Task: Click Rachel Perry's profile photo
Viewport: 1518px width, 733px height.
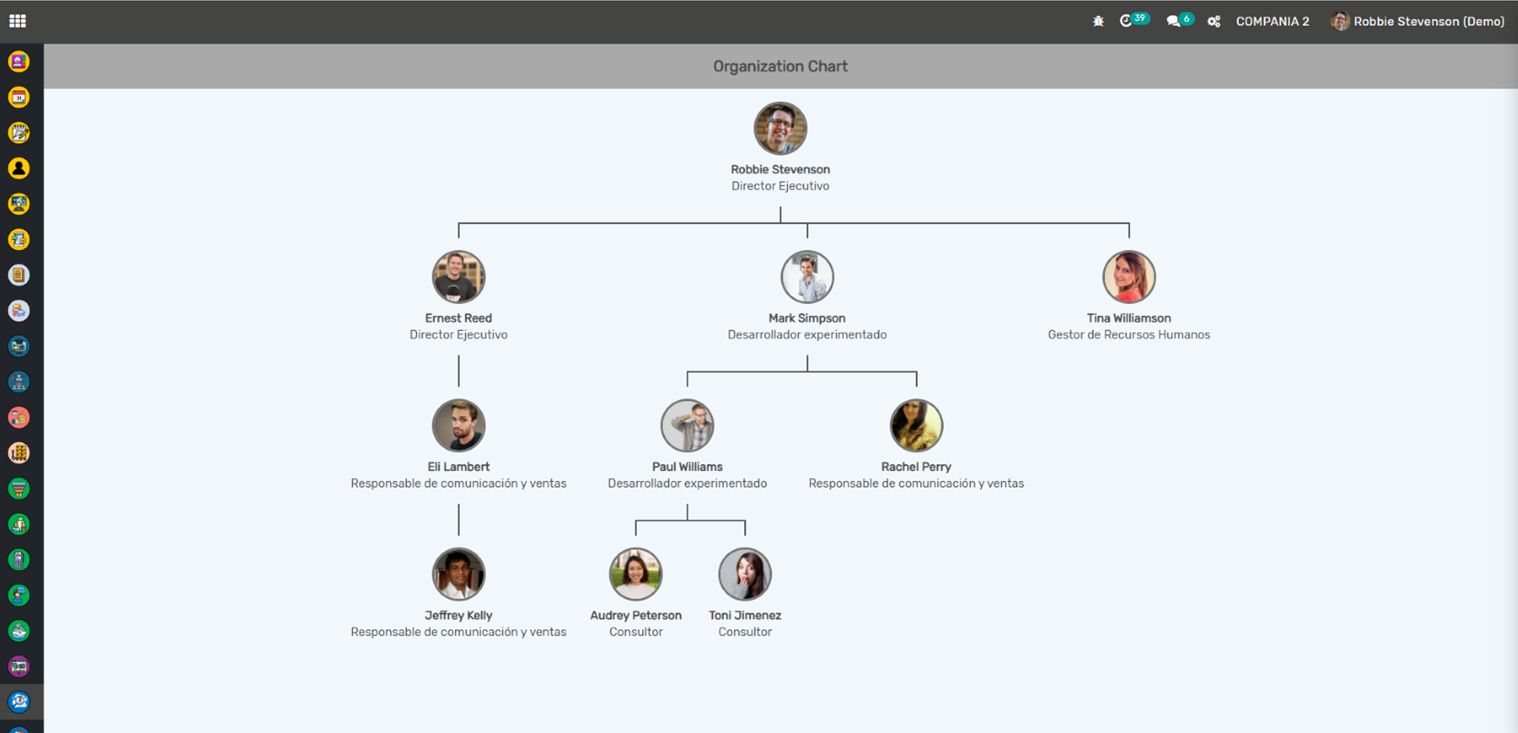Action: 916,426
